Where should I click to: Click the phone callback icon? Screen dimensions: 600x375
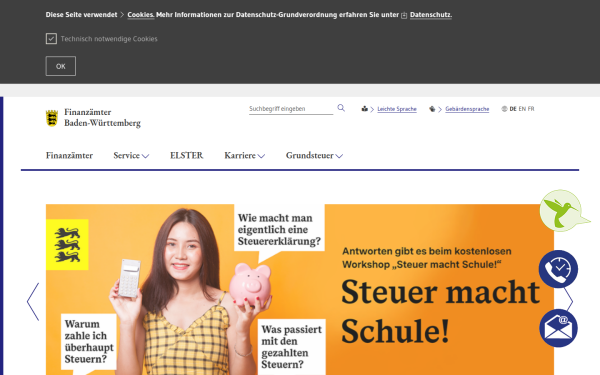coord(558,269)
